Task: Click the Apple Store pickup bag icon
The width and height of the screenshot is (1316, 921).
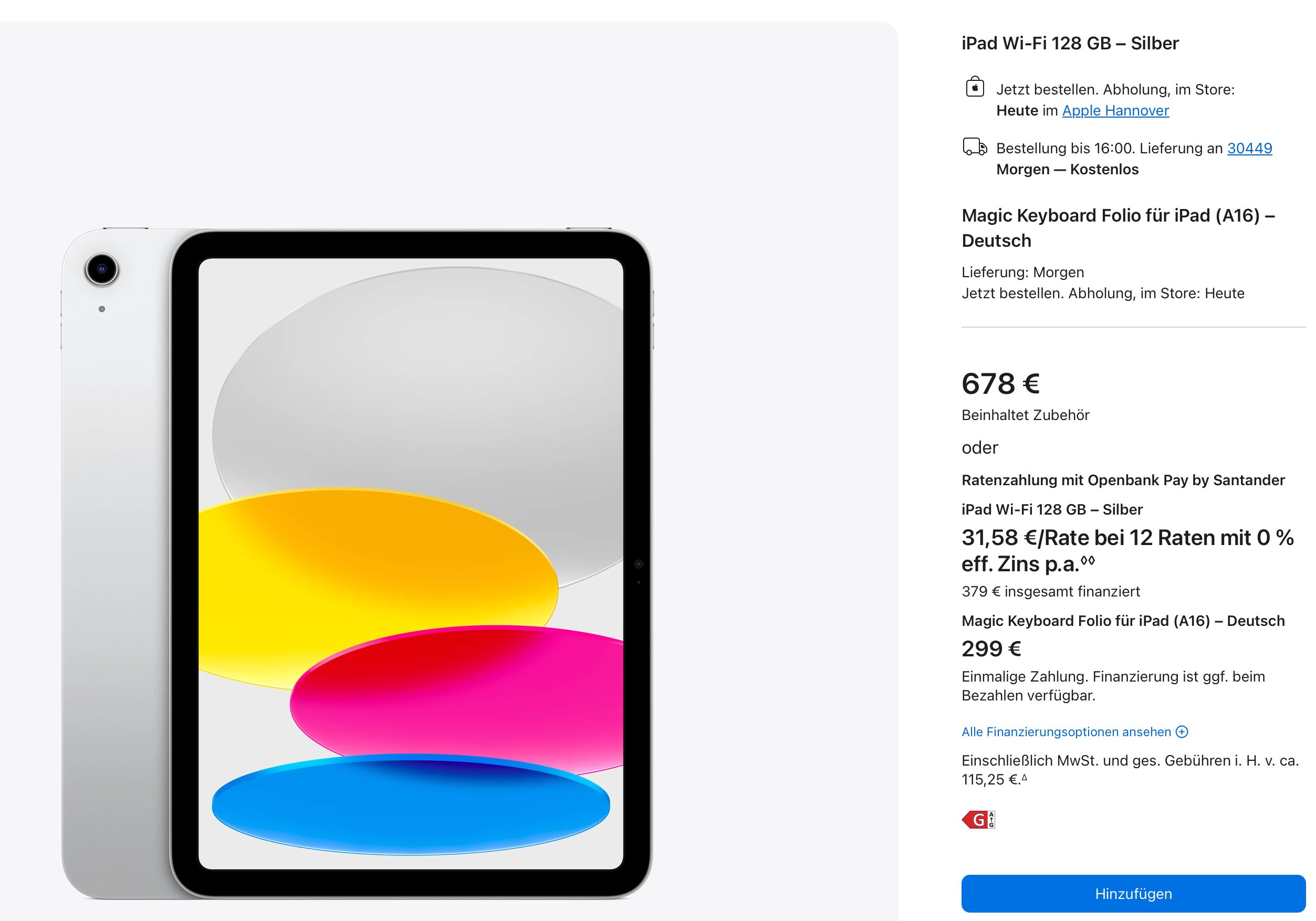Action: click(x=974, y=87)
